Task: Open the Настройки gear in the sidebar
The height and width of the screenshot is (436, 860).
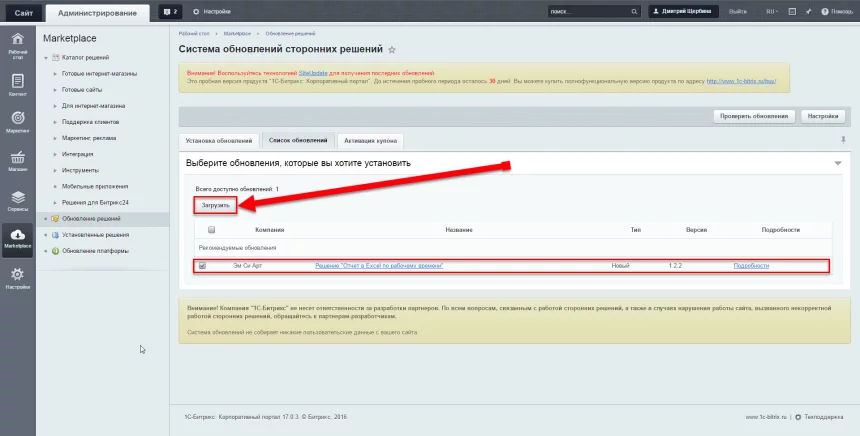Action: pyautogui.click(x=17, y=276)
